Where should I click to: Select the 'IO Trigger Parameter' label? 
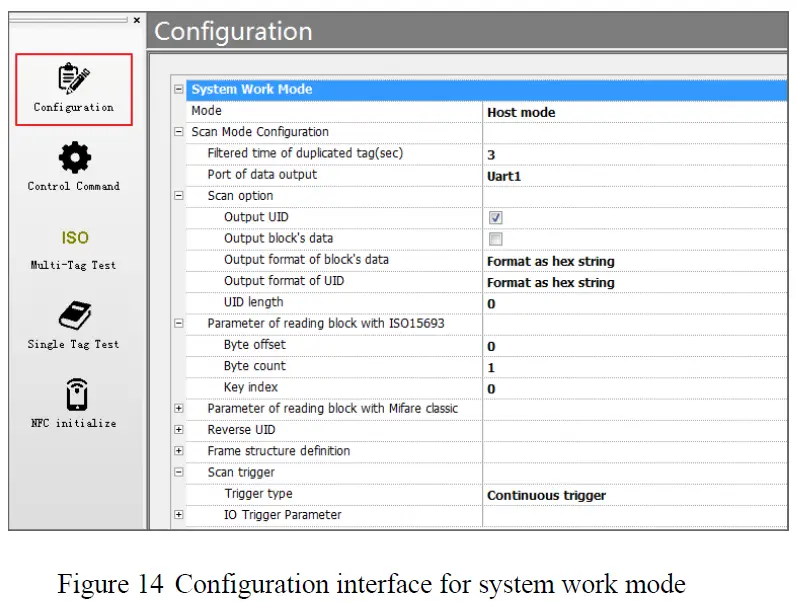(283, 515)
